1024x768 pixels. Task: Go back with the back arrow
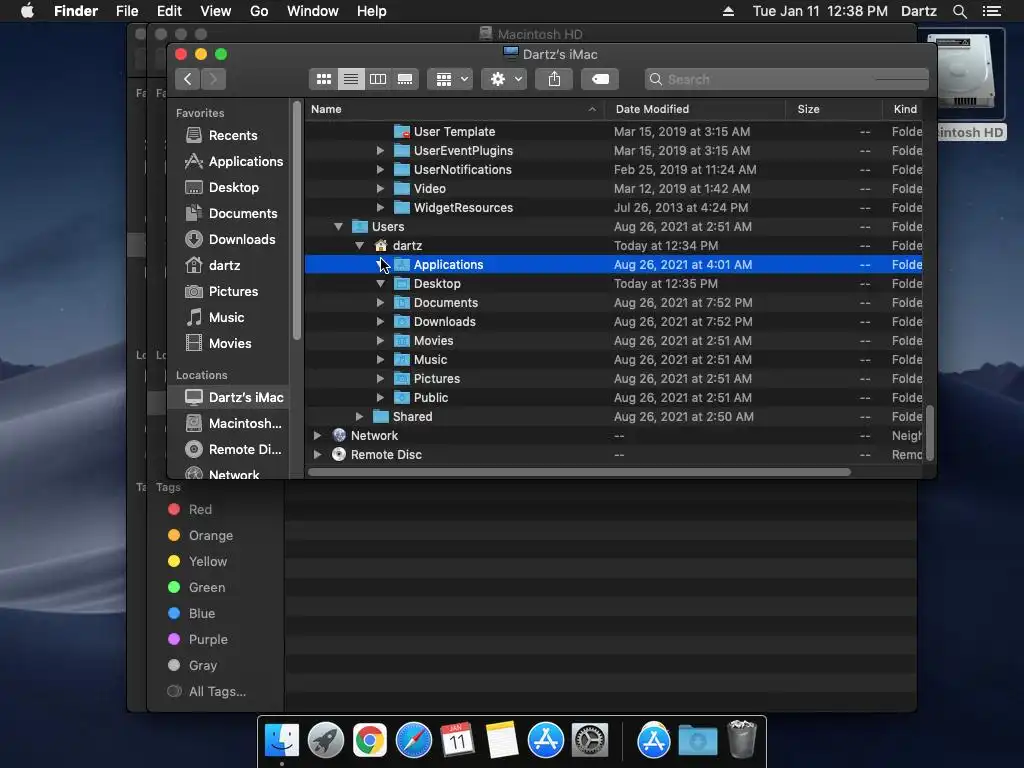point(188,79)
